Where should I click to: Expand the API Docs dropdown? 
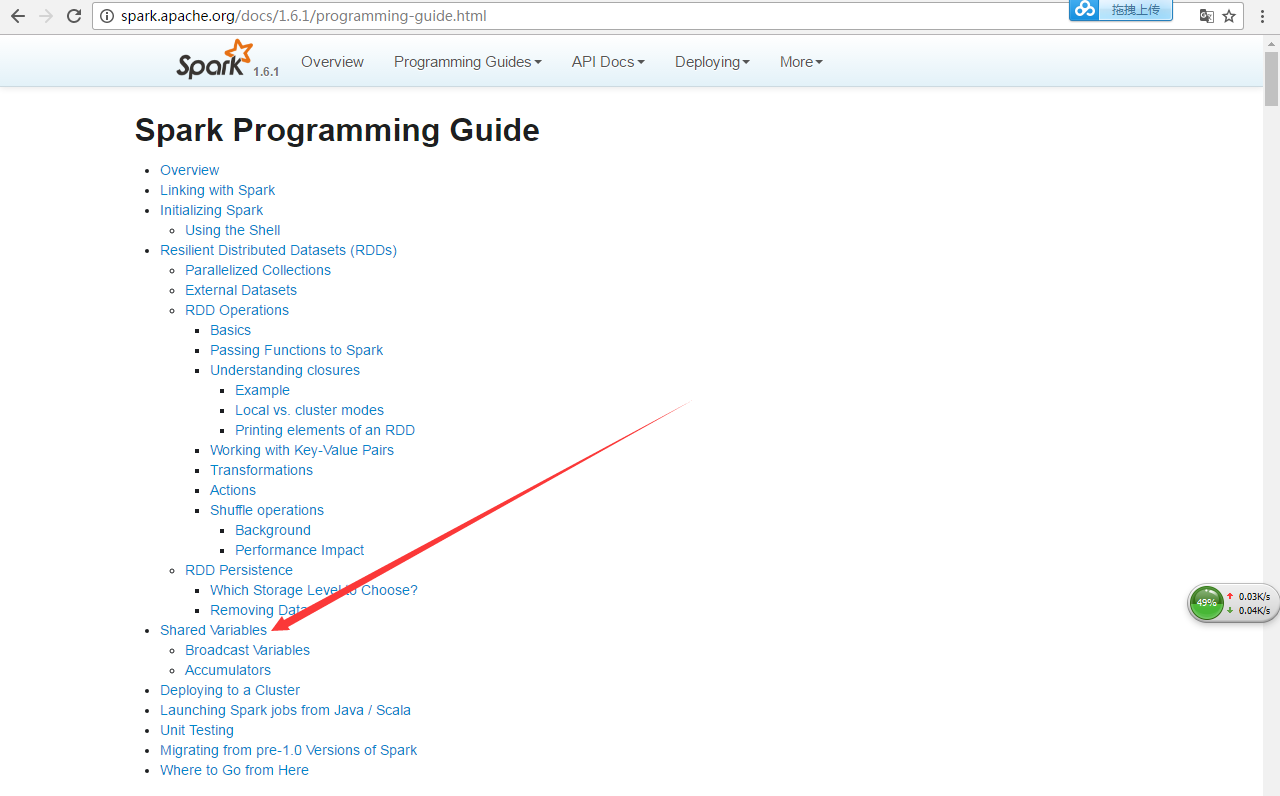pyautogui.click(x=608, y=62)
